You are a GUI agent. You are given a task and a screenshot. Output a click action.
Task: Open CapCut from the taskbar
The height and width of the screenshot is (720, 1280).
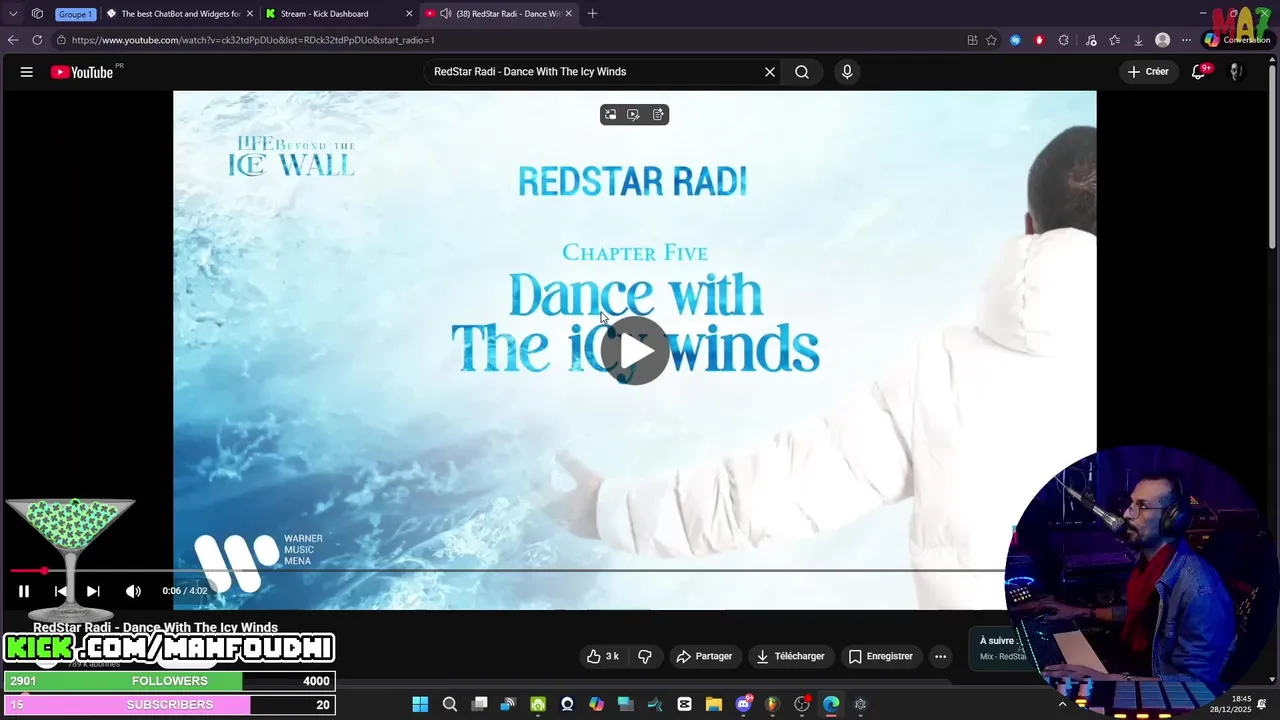click(x=684, y=704)
